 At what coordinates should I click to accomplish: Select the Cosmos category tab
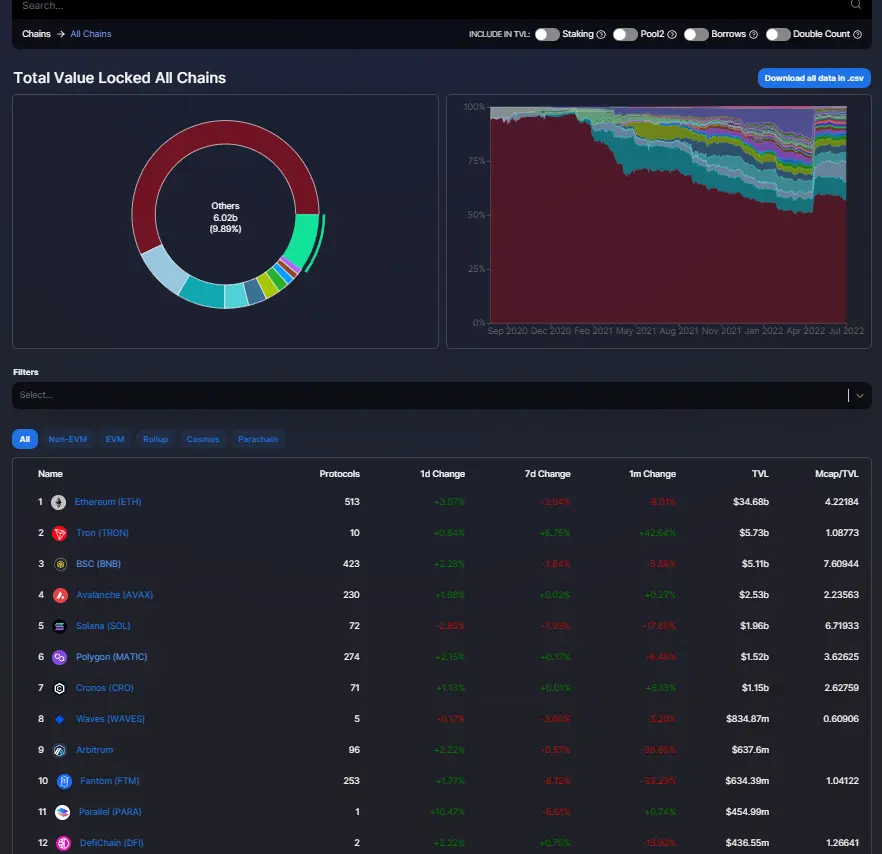tap(203, 439)
